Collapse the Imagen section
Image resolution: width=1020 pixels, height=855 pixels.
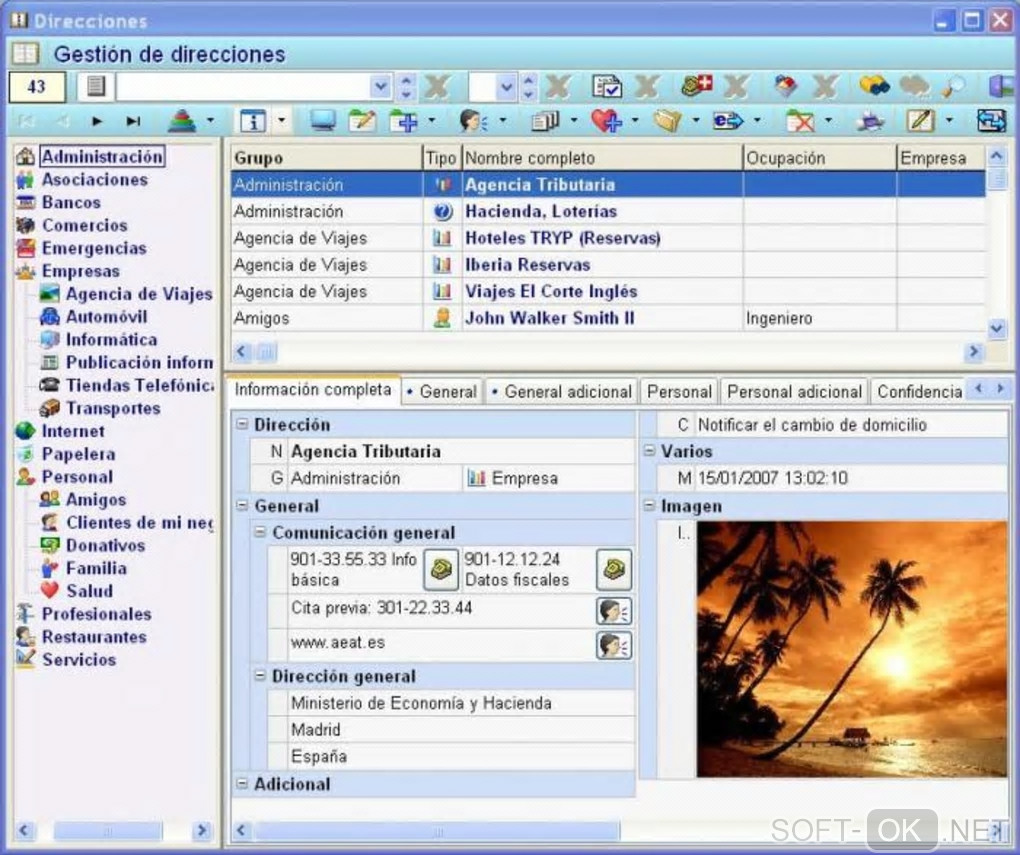[649, 505]
